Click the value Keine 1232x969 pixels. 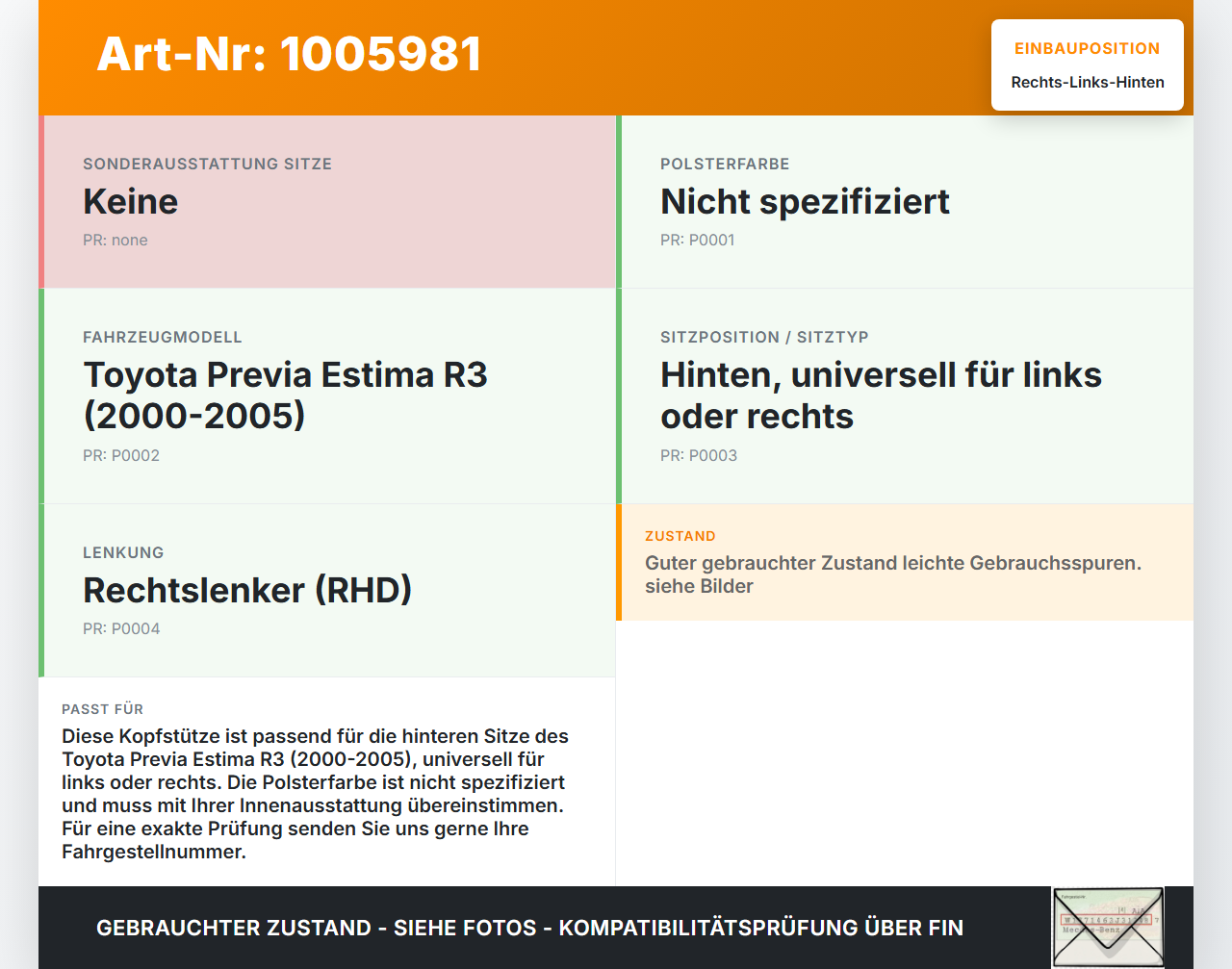coord(130,201)
